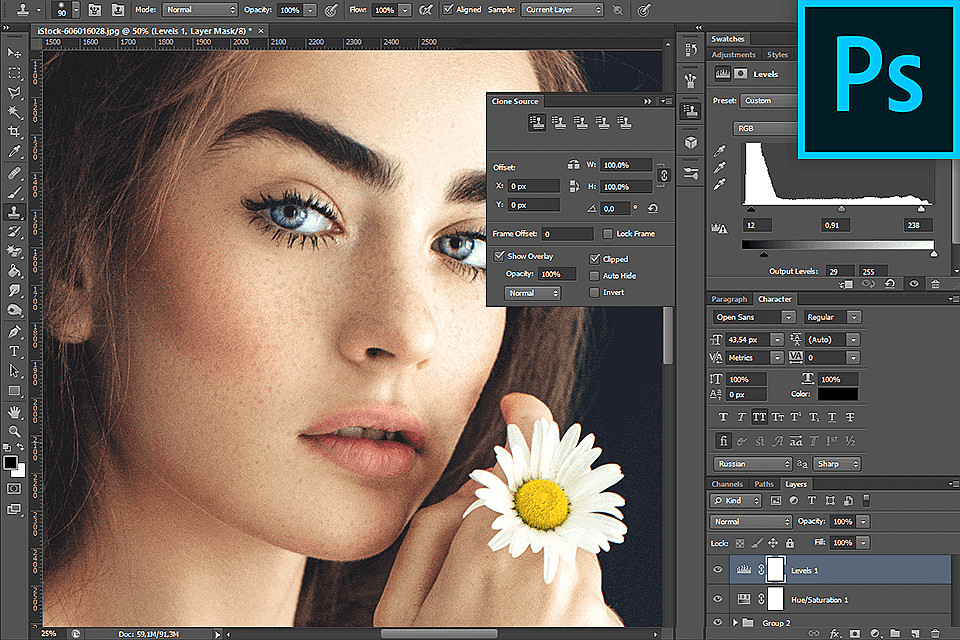Viewport: 960px width, 640px height.
Task: Open the Paragraph panel tab
Action: coord(729,299)
